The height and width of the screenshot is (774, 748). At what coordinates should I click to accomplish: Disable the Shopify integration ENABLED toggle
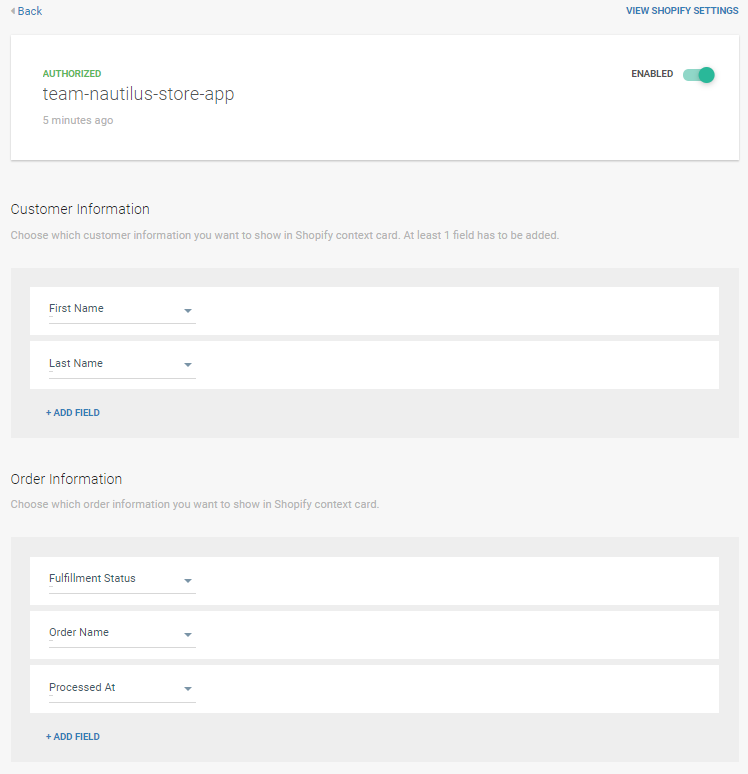(699, 74)
